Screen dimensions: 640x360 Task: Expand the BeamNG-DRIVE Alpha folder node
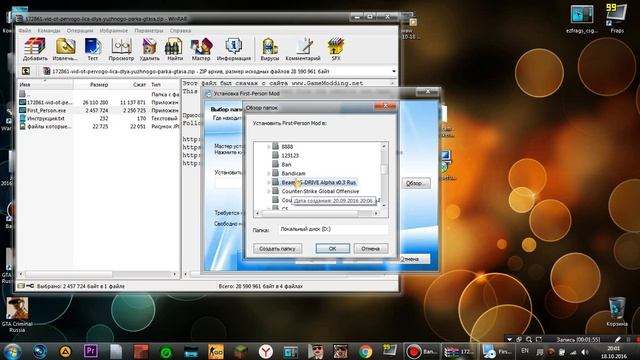[x=269, y=182]
